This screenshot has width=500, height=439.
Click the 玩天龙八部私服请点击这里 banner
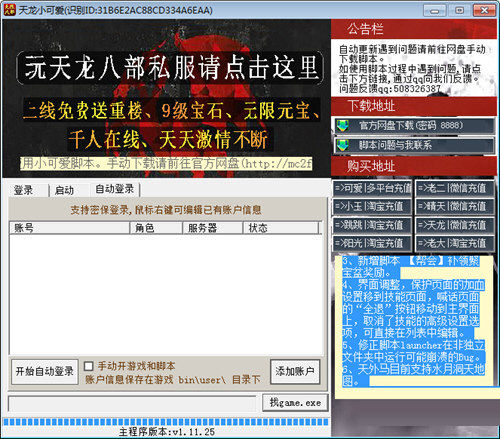pos(170,68)
